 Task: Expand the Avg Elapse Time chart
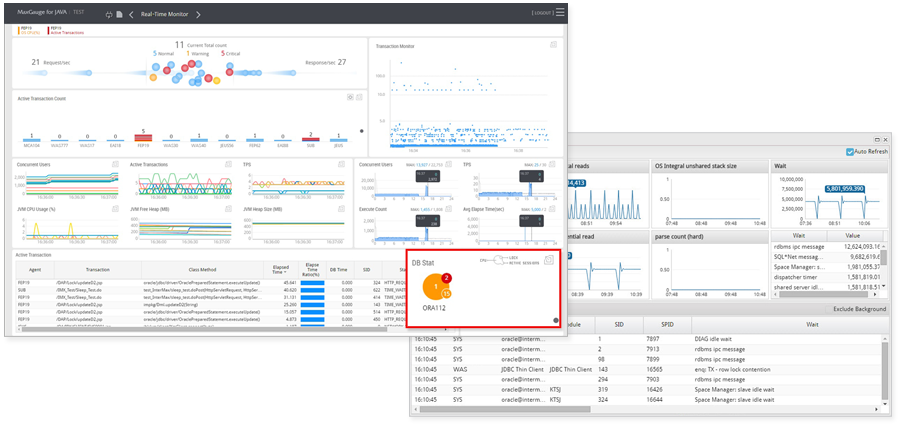pyautogui.click(x=553, y=209)
